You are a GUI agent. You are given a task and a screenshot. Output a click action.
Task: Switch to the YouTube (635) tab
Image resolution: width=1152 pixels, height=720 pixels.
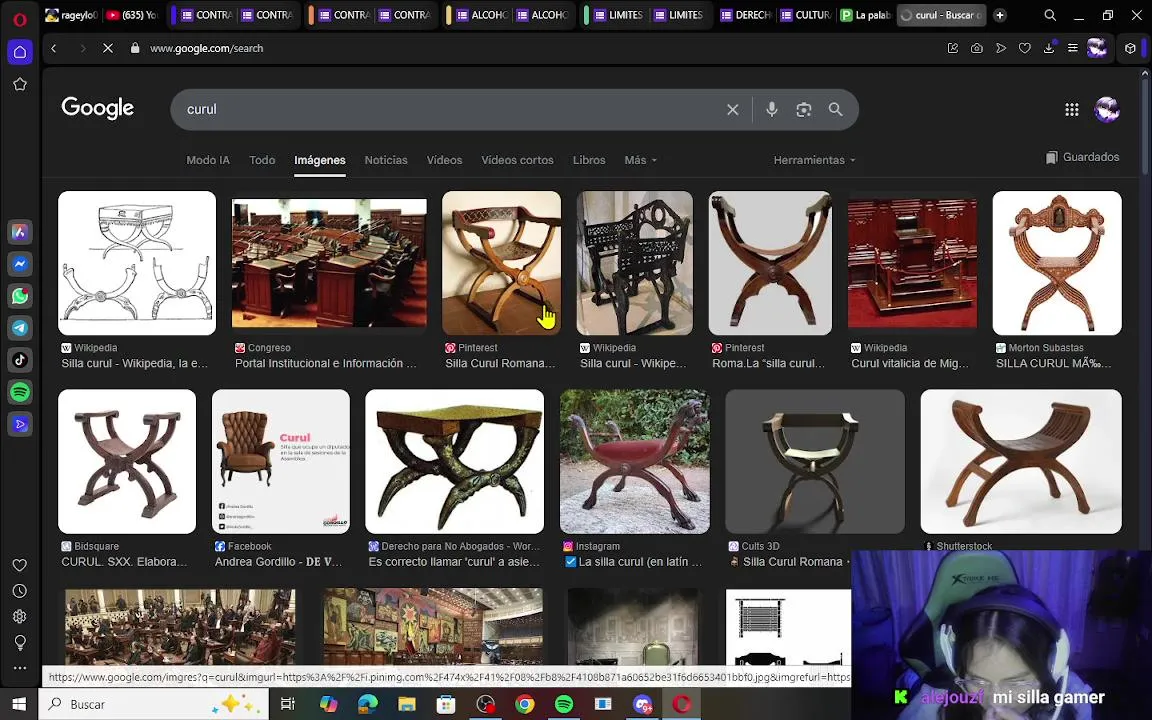(132, 15)
